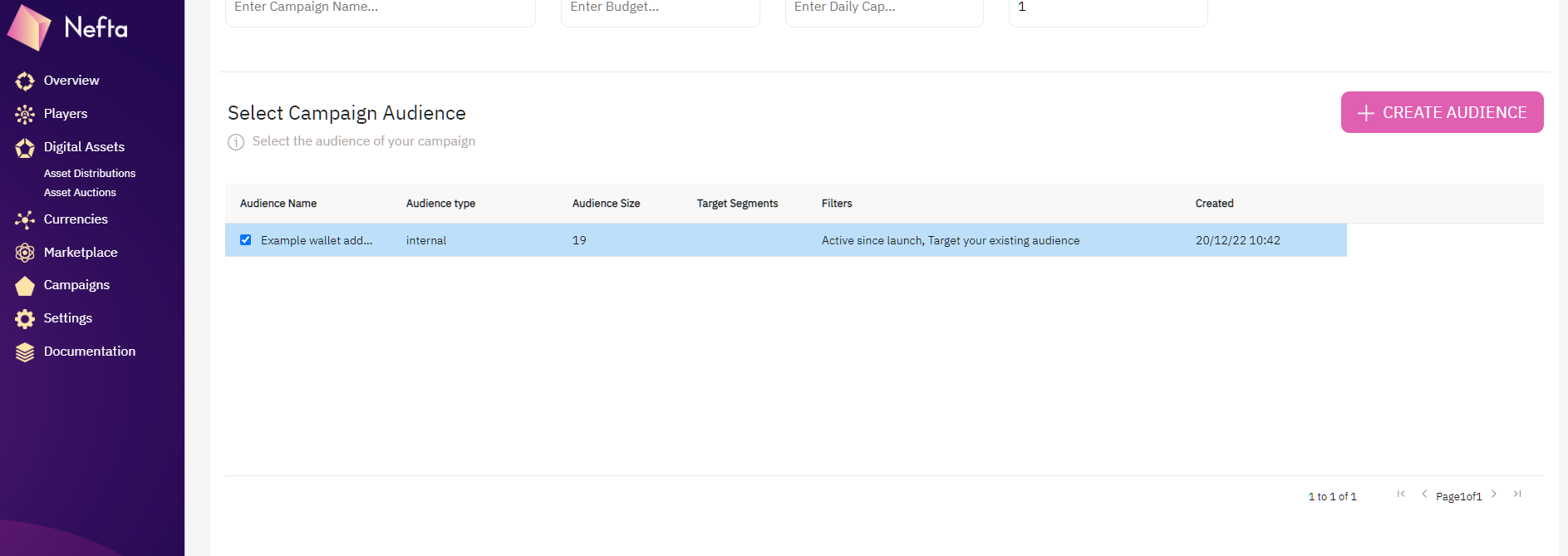Click the Documentation stack icon
The image size is (1568, 556).
pos(25,352)
